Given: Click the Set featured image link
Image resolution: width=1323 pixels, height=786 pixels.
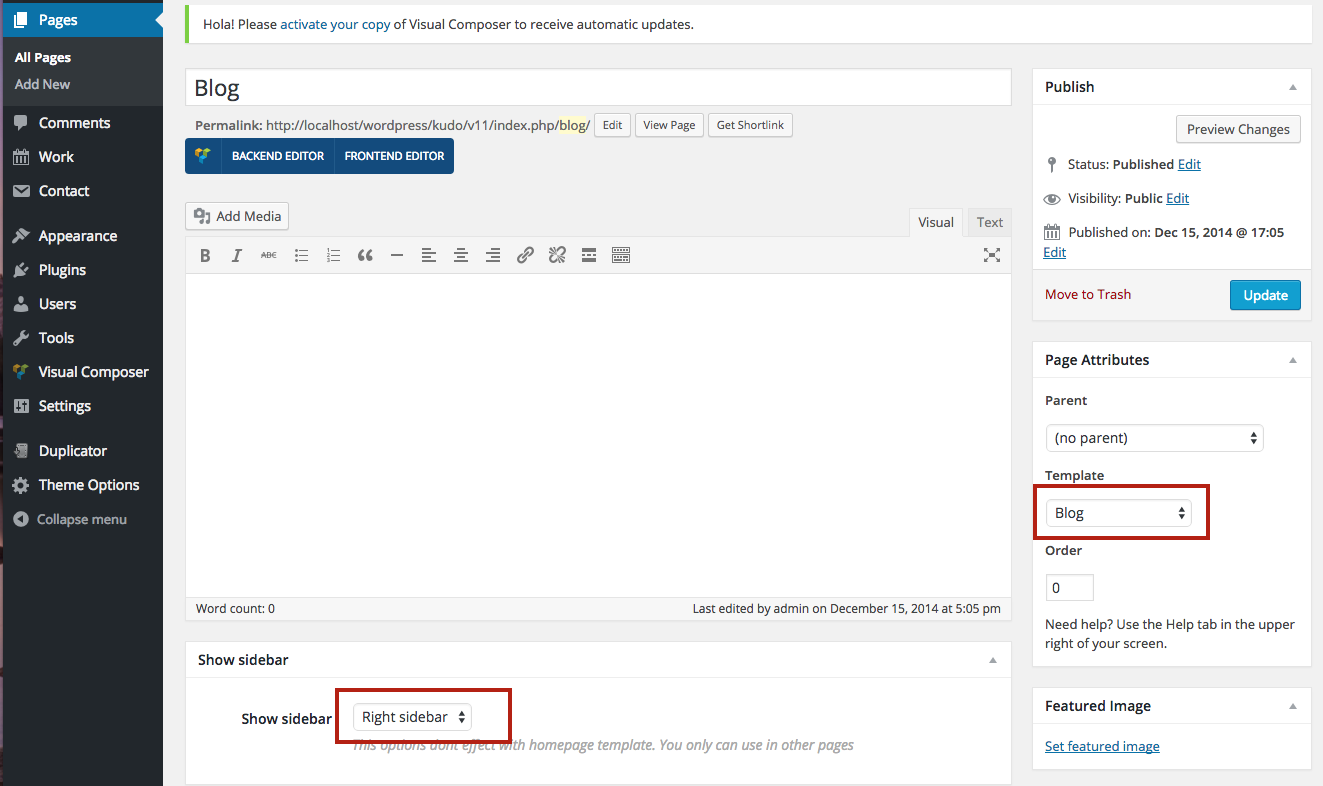Looking at the screenshot, I should point(1102,746).
